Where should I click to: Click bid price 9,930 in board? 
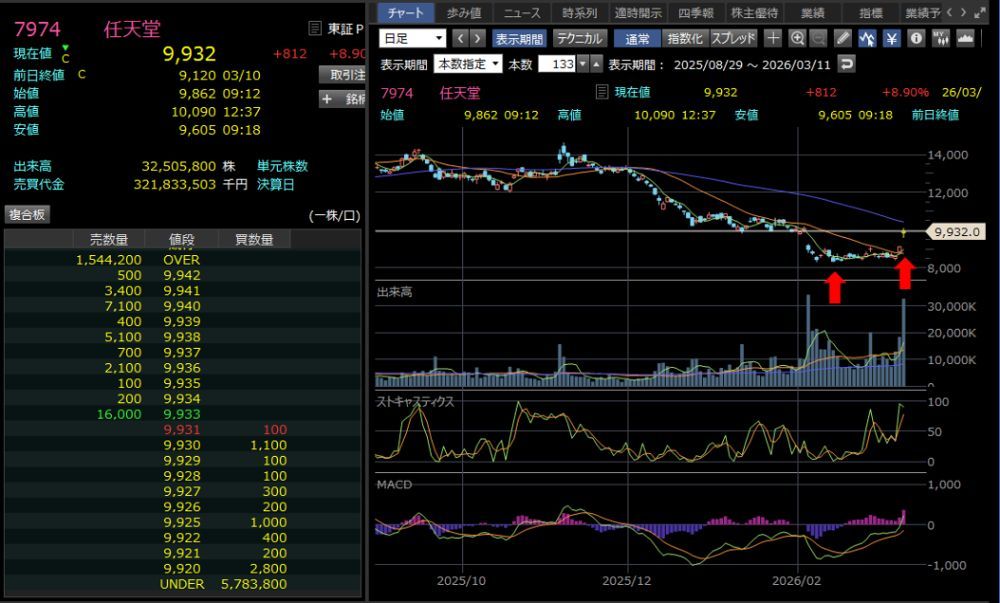(182, 445)
